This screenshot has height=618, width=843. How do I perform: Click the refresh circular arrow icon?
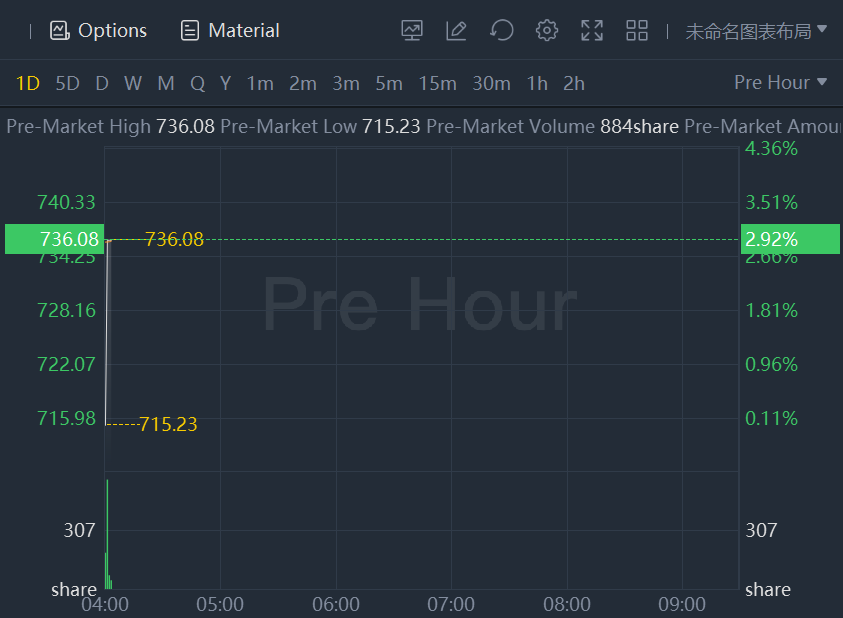pos(502,31)
